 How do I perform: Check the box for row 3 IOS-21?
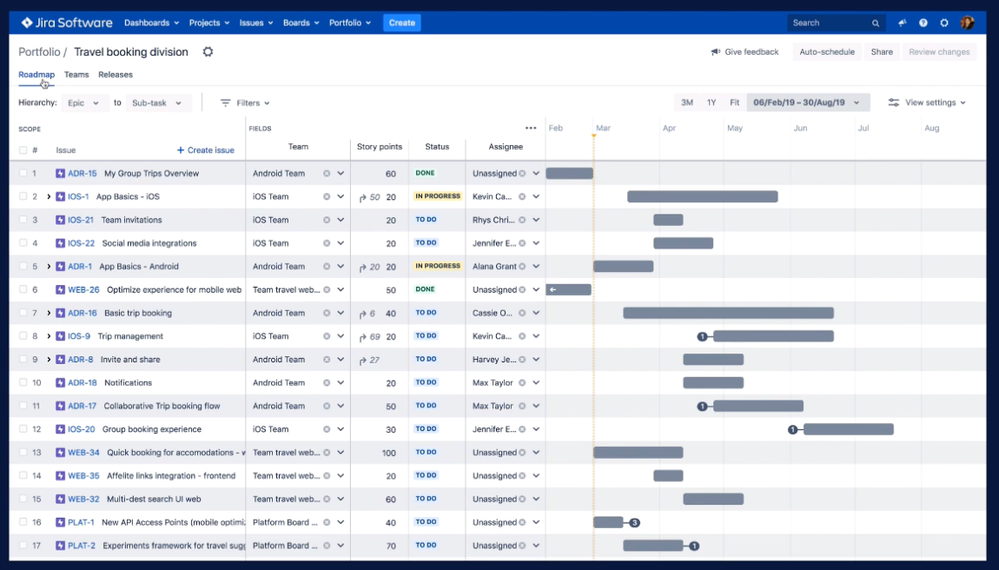(23, 220)
